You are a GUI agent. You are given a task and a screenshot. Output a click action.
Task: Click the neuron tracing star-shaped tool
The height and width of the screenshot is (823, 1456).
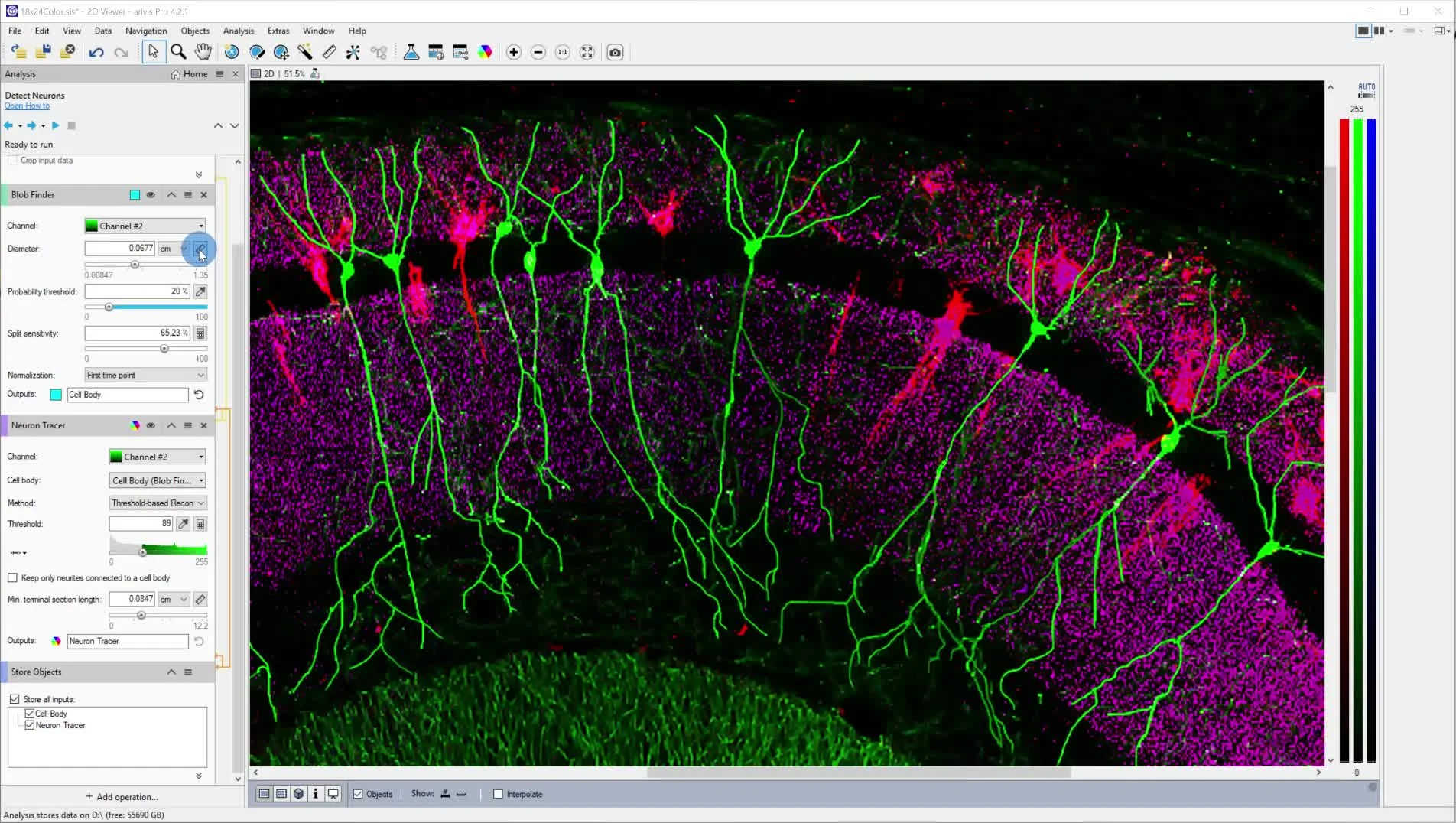[x=353, y=52]
